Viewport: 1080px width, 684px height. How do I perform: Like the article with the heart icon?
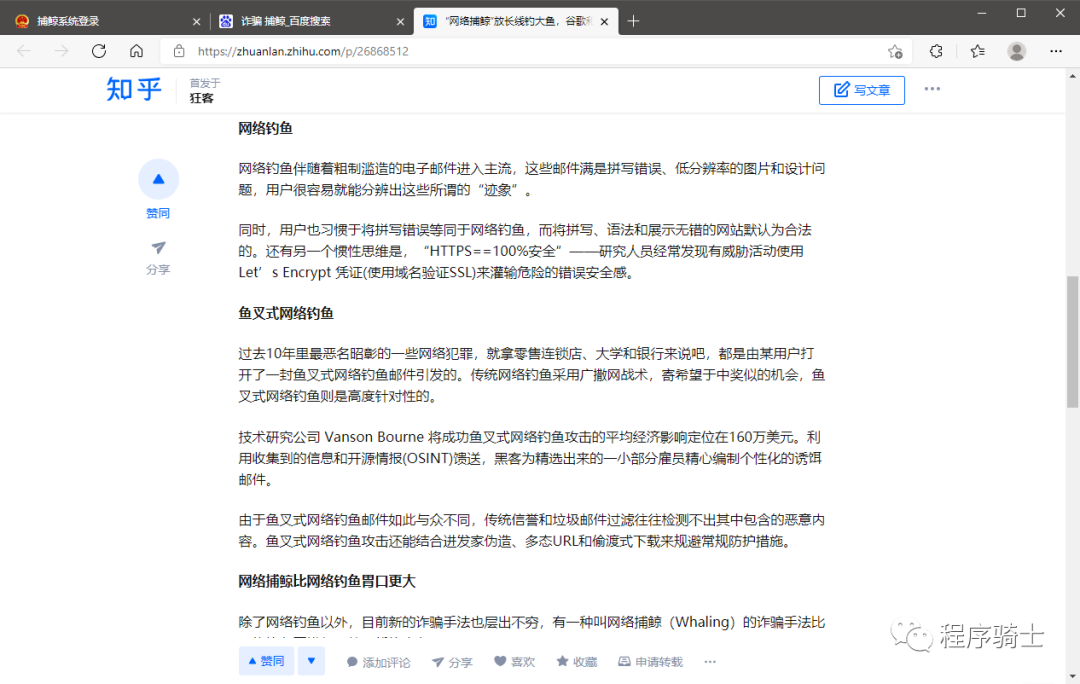tap(514, 661)
